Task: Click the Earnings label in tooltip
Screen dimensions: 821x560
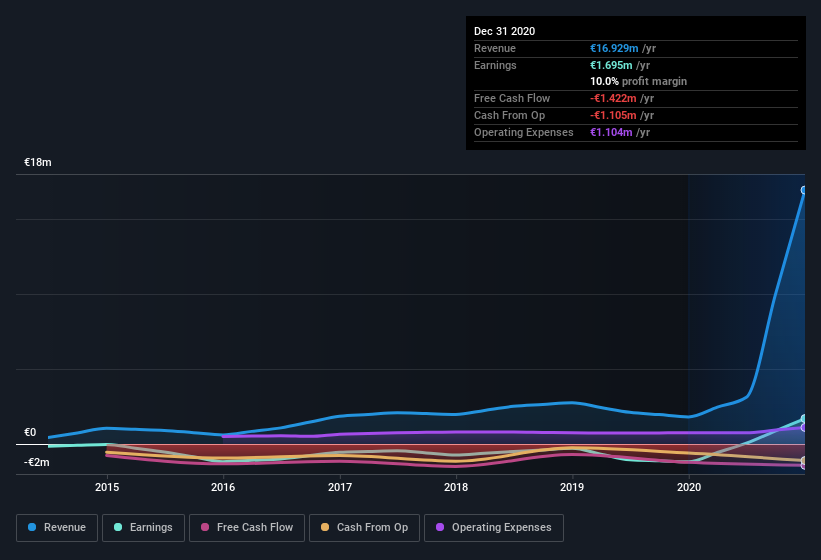Action: 495,65
